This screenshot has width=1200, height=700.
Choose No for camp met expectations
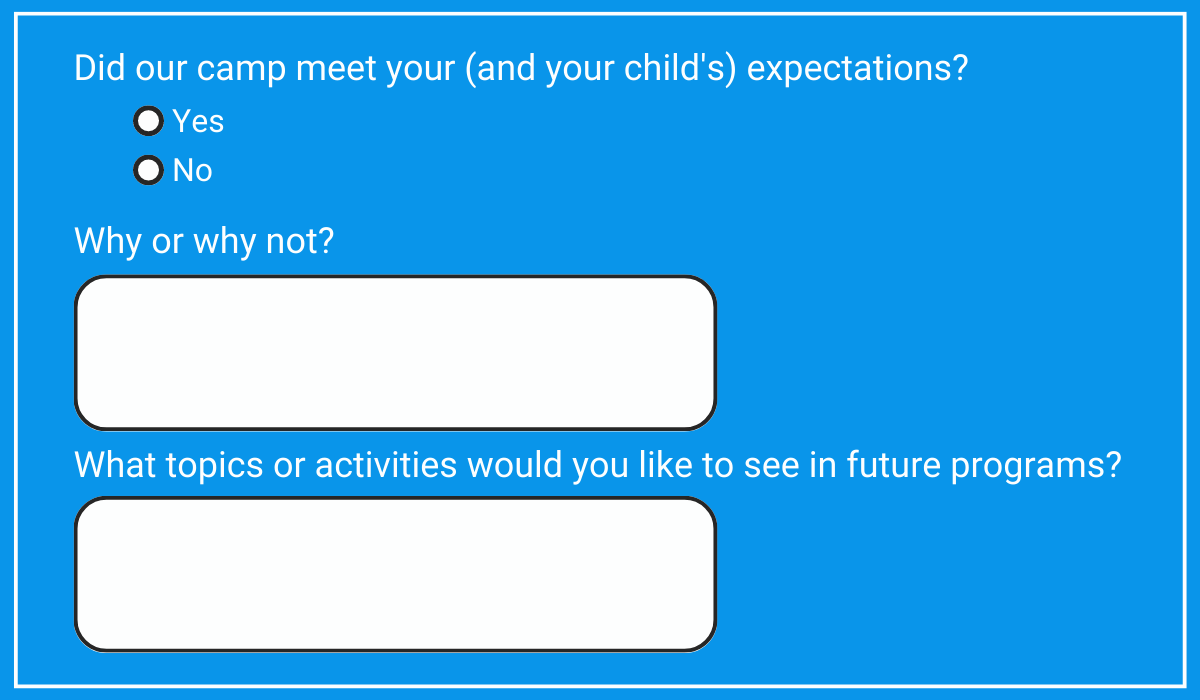coord(148,171)
